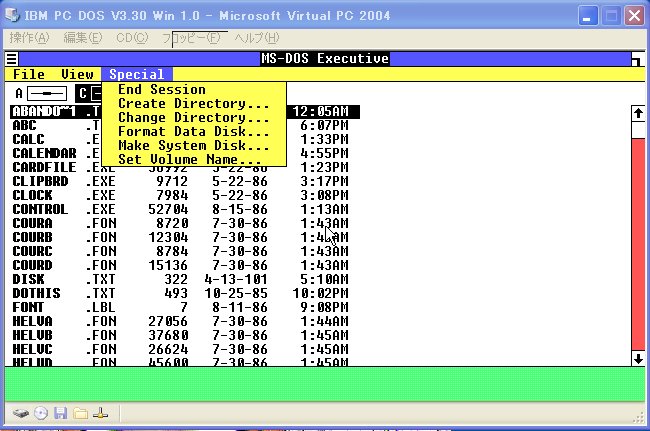The width and height of the screenshot is (650, 431).
Task: Open the File menu
Action: pos(29,75)
